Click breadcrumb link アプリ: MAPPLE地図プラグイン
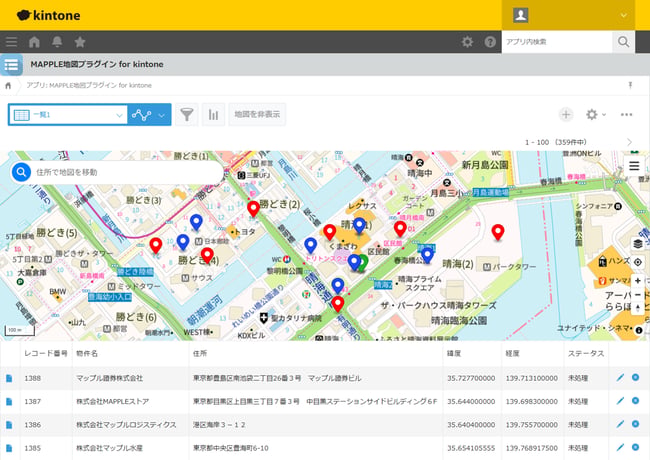The height and width of the screenshot is (460, 650). pos(89,85)
